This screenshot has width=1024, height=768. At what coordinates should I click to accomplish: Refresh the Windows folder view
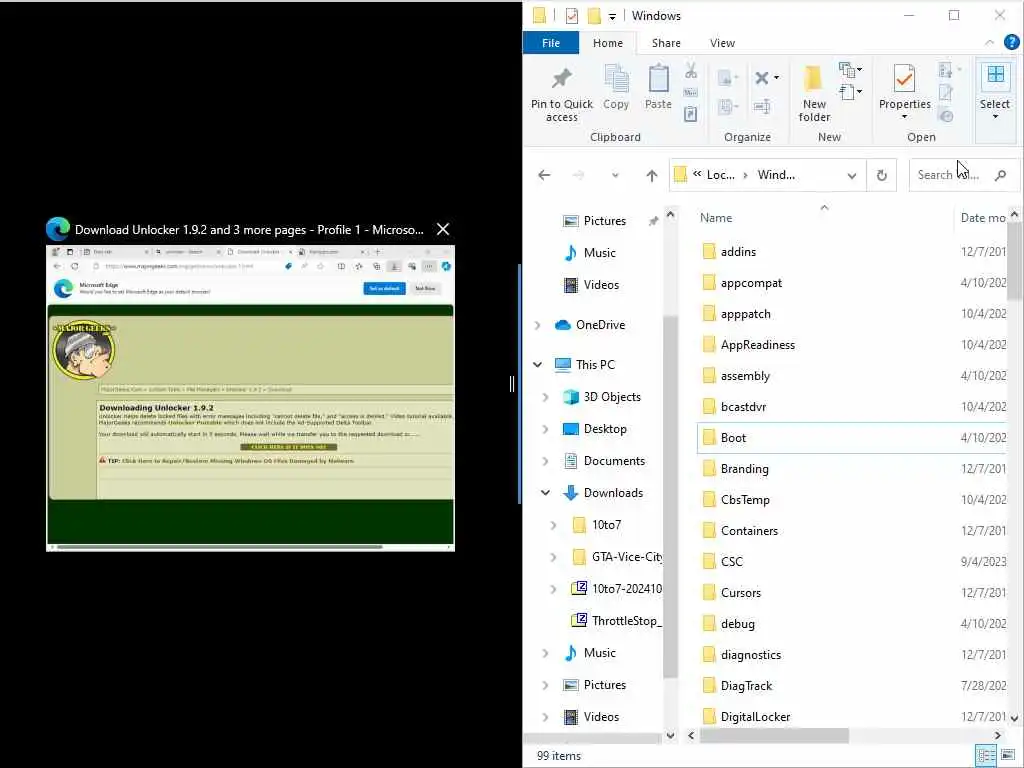pos(882,175)
